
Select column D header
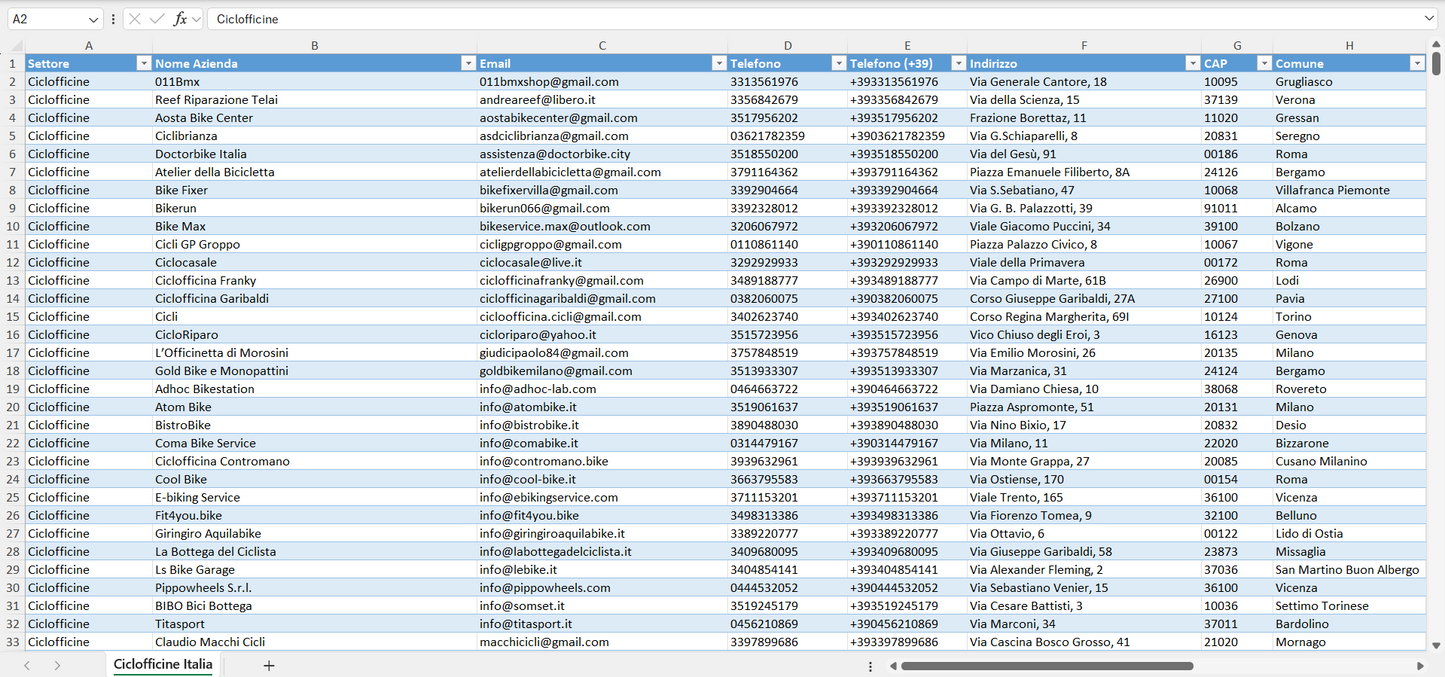point(788,45)
